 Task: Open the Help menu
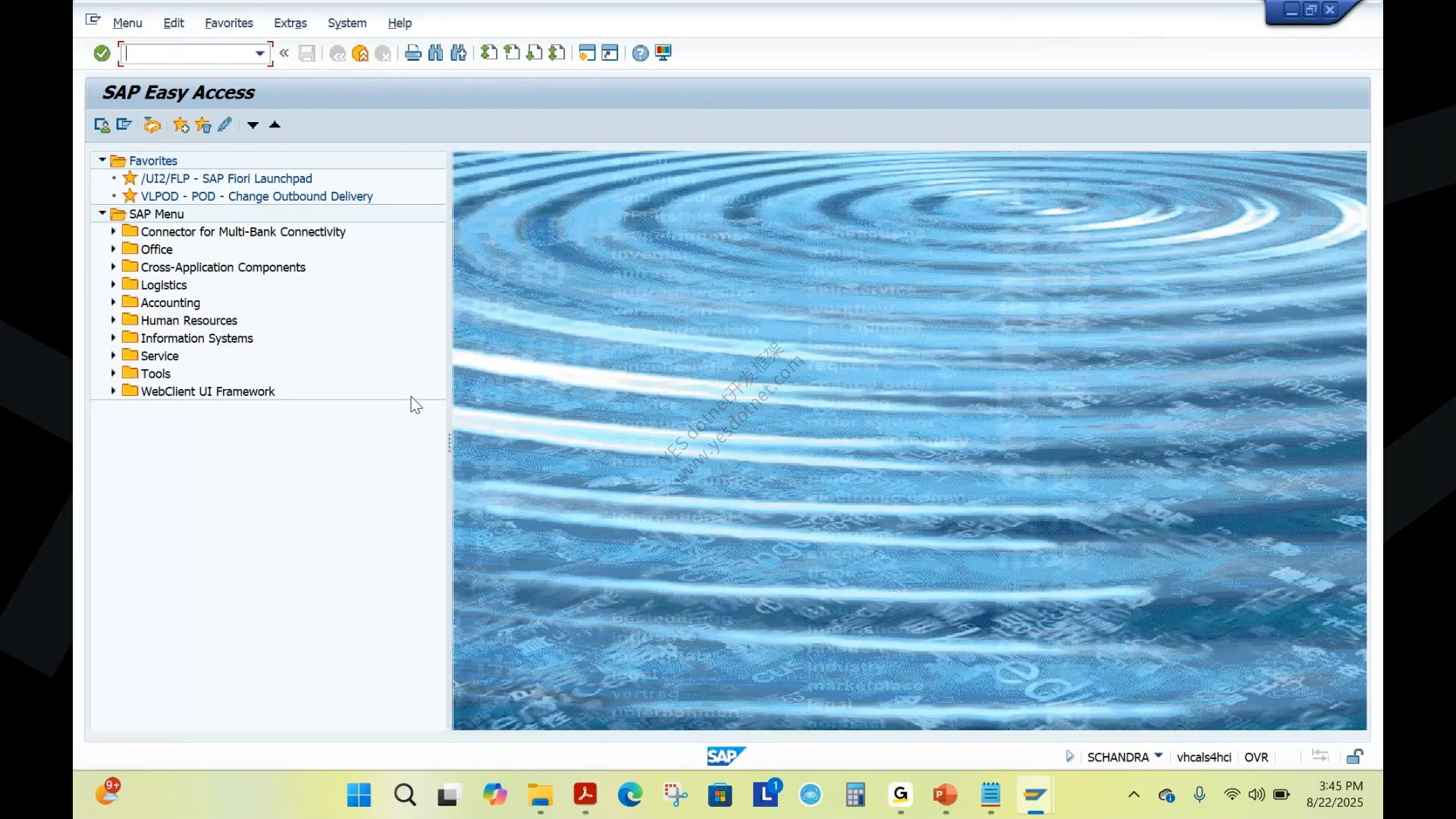(x=400, y=23)
